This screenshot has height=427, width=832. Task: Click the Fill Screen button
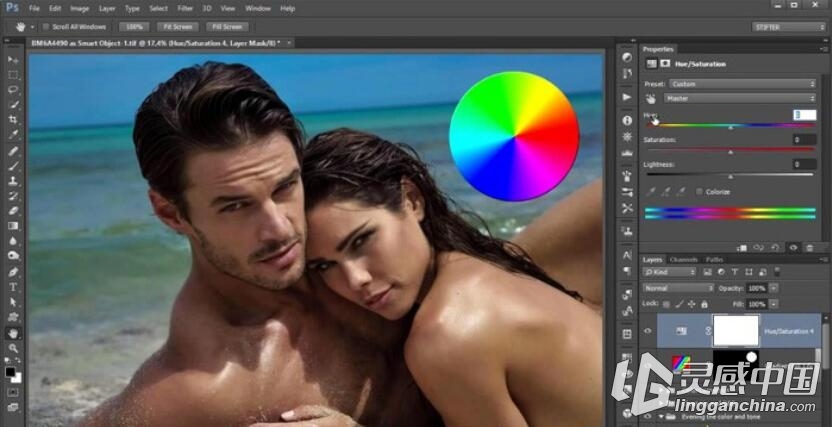227,27
